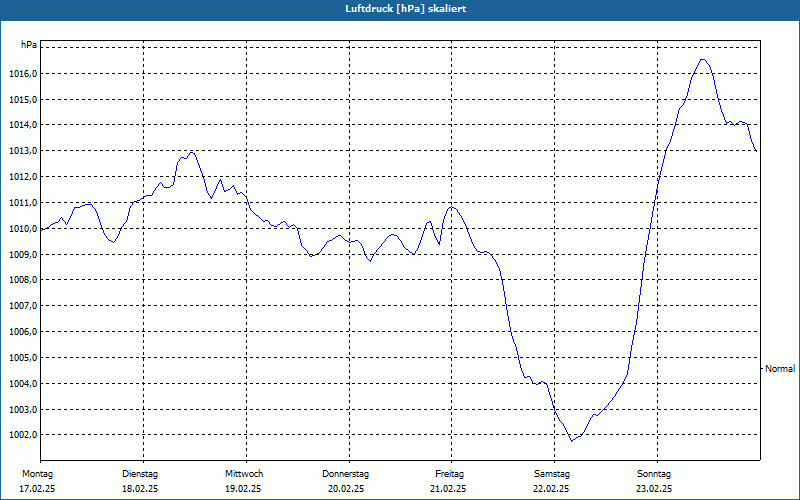800x500 pixels.
Task: Click the 'Mittwoch' day label
Action: pos(244,474)
